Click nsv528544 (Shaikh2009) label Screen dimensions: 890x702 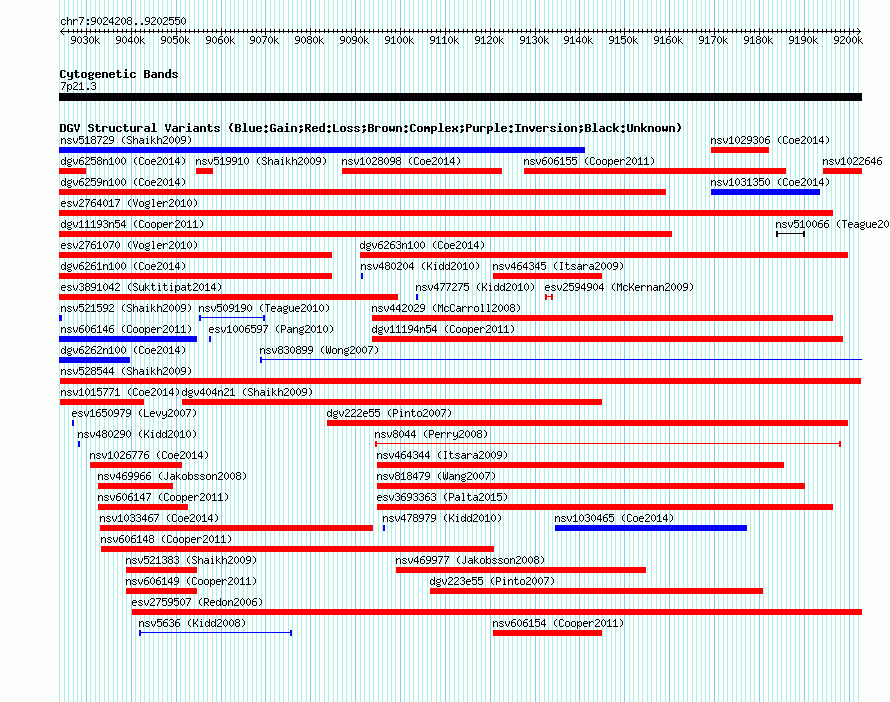coord(126,371)
